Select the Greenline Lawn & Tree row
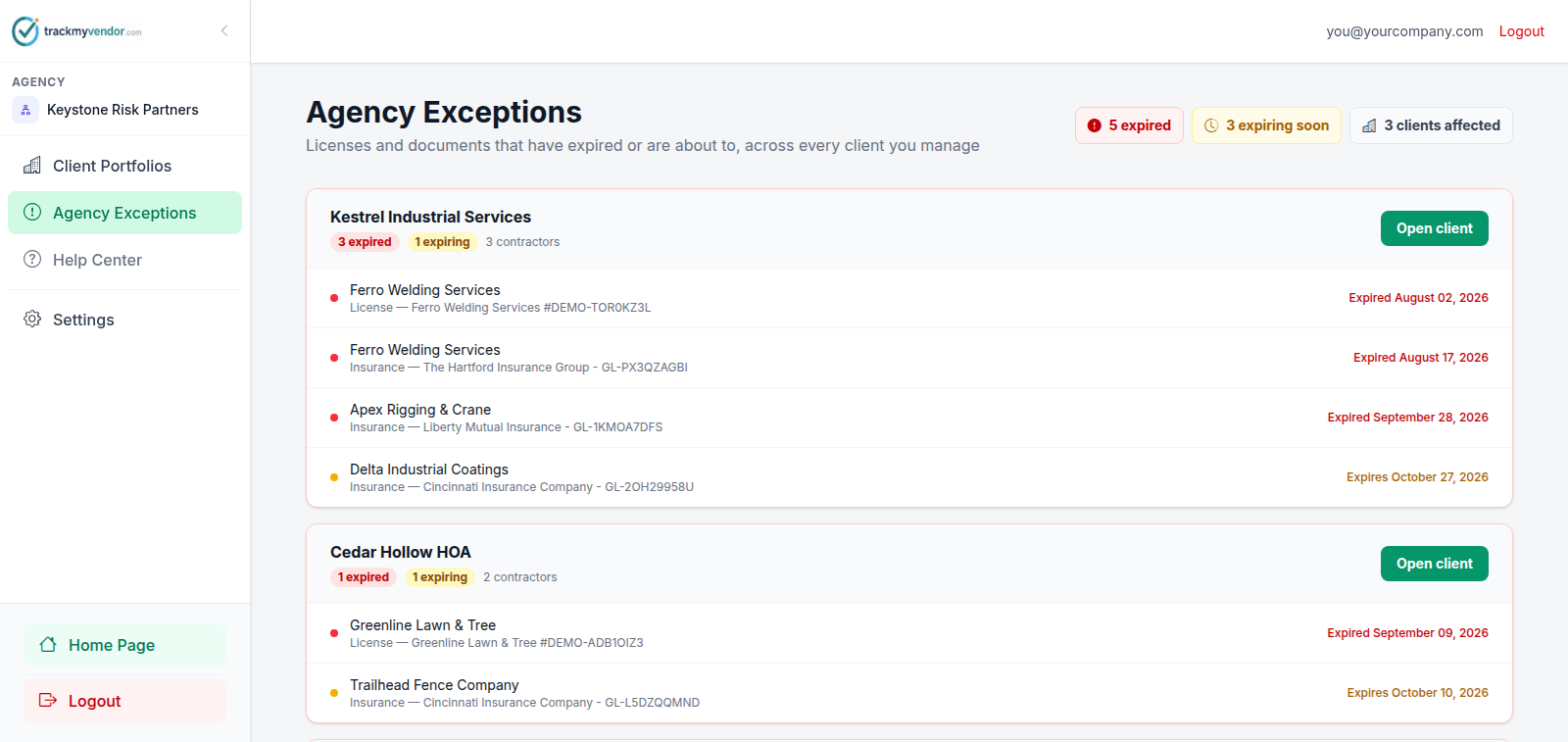The height and width of the screenshot is (742, 1568). 909,633
